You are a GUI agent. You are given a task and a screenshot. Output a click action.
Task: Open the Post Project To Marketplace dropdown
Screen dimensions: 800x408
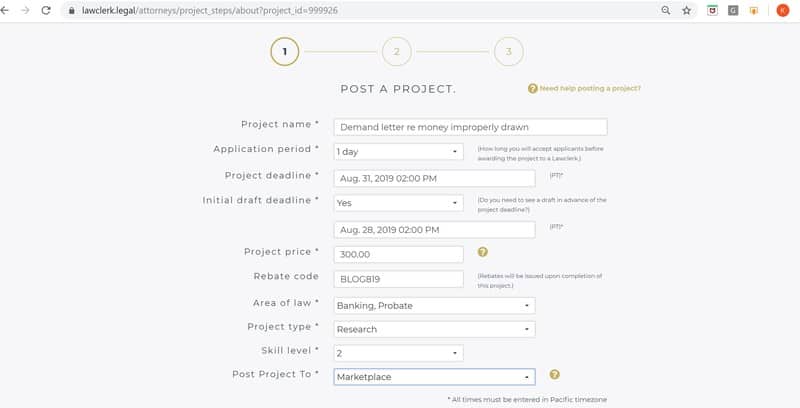[434, 377]
